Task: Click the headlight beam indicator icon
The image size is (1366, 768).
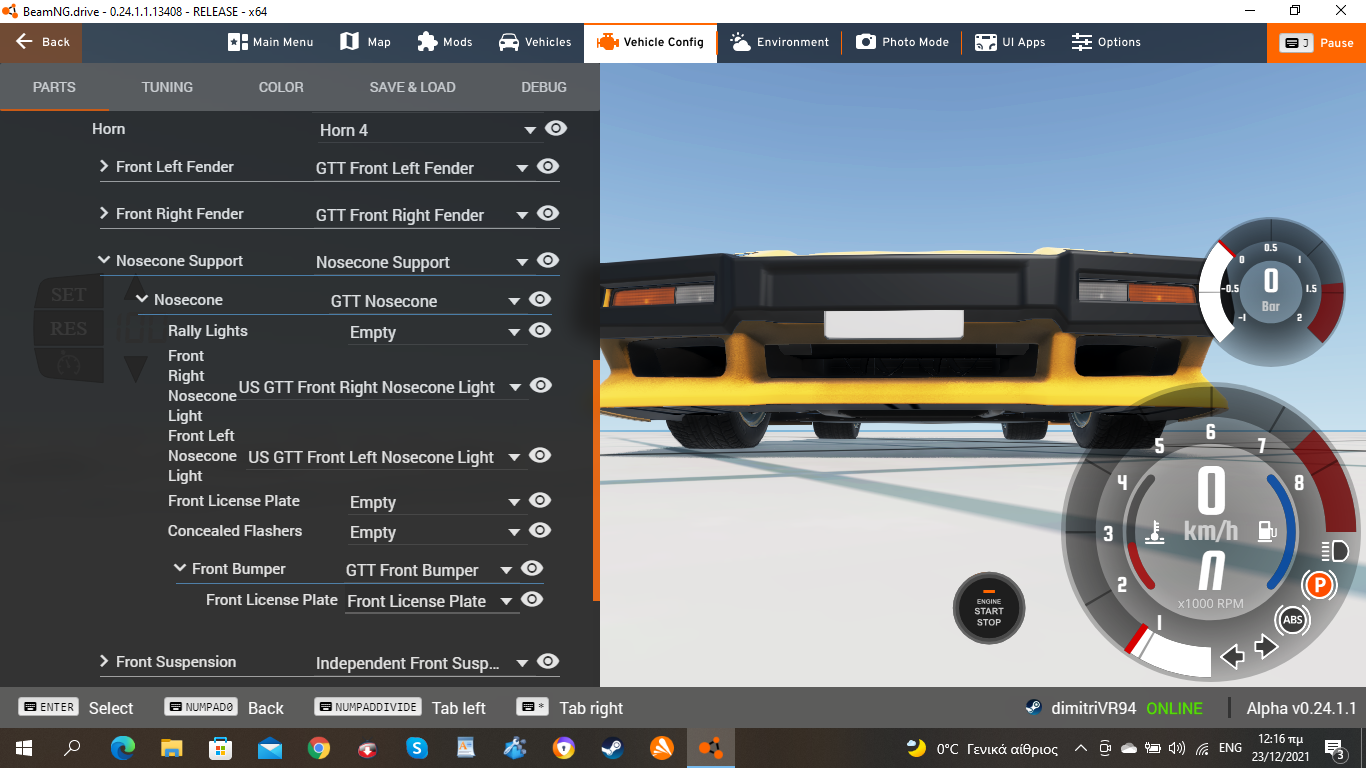Action: (1335, 551)
